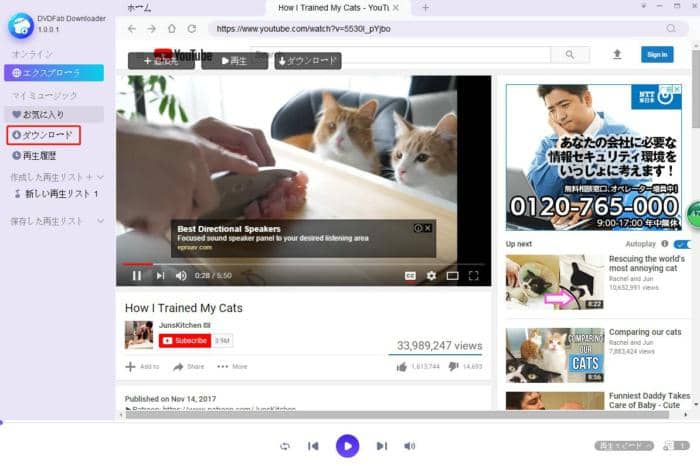This screenshot has height=466, width=700.
Task: Close the Best Directional Speakers ad overlay
Action: 428,228
